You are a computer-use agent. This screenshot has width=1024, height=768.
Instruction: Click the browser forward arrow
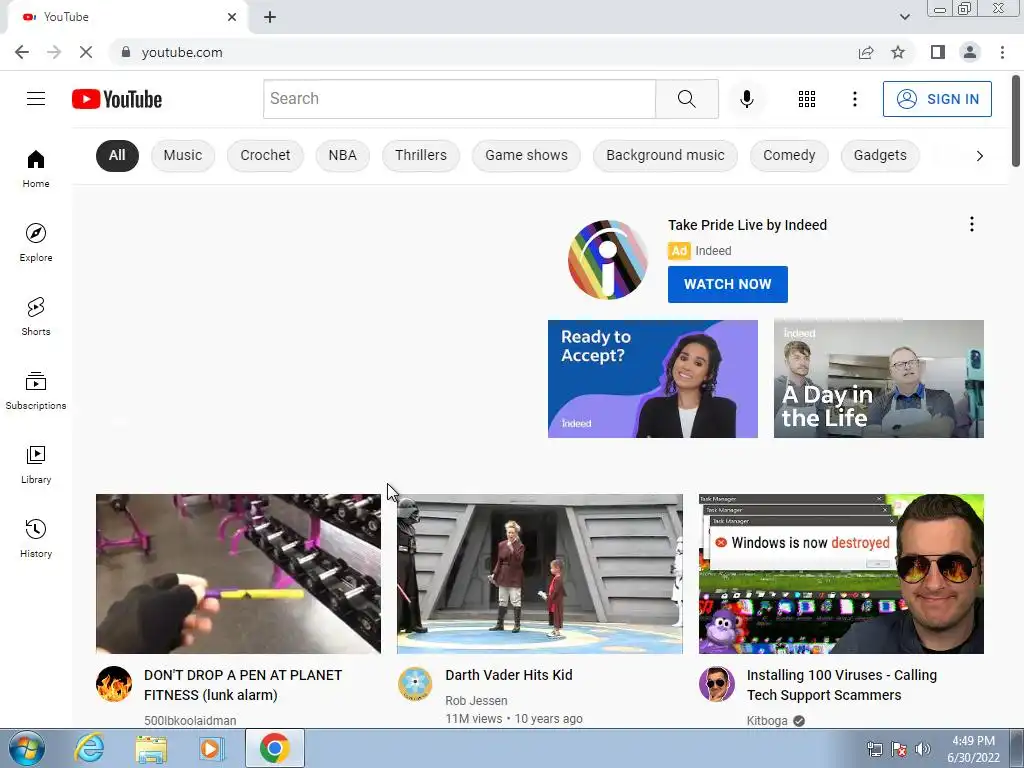[54, 52]
